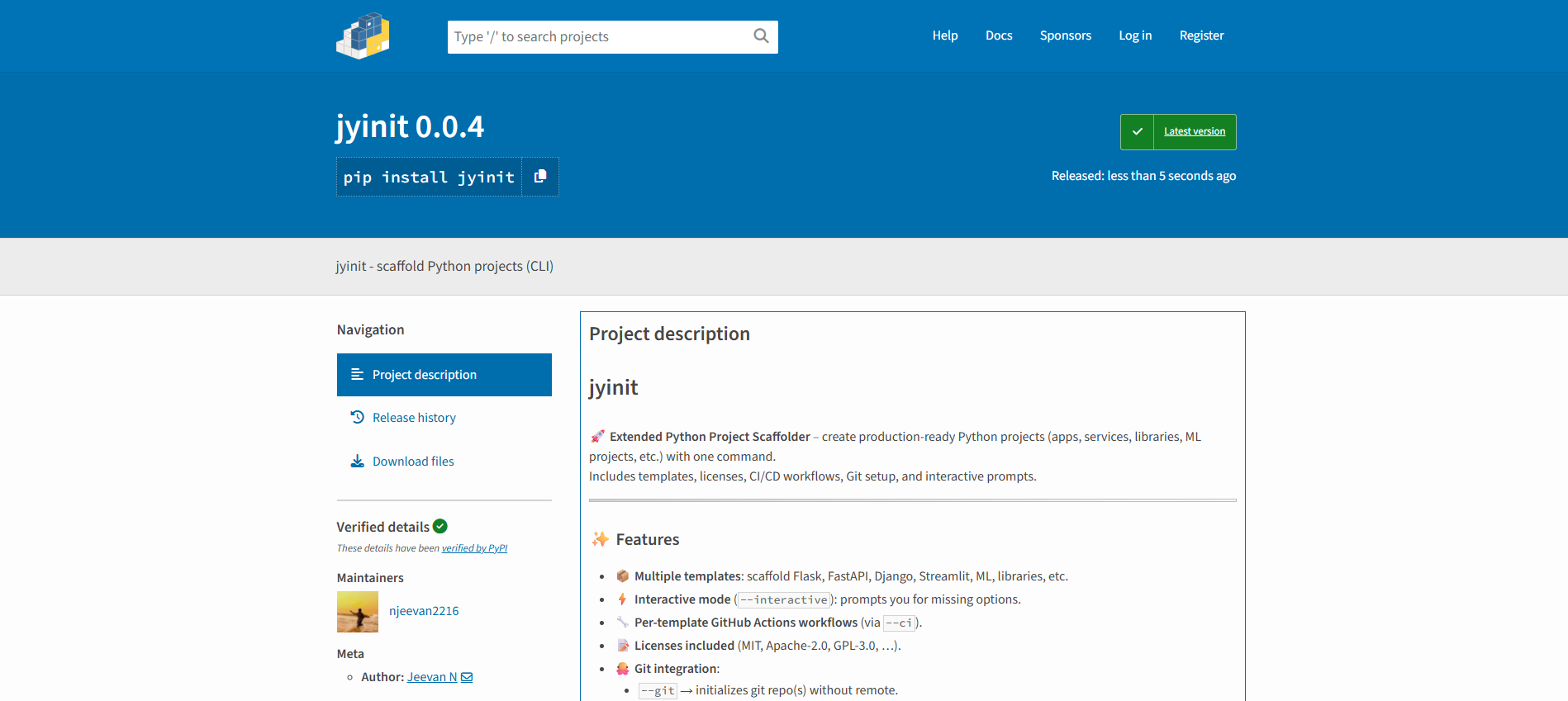Open the njeevan2216 maintainer profile link
This screenshot has height=701, width=1568.
click(424, 611)
